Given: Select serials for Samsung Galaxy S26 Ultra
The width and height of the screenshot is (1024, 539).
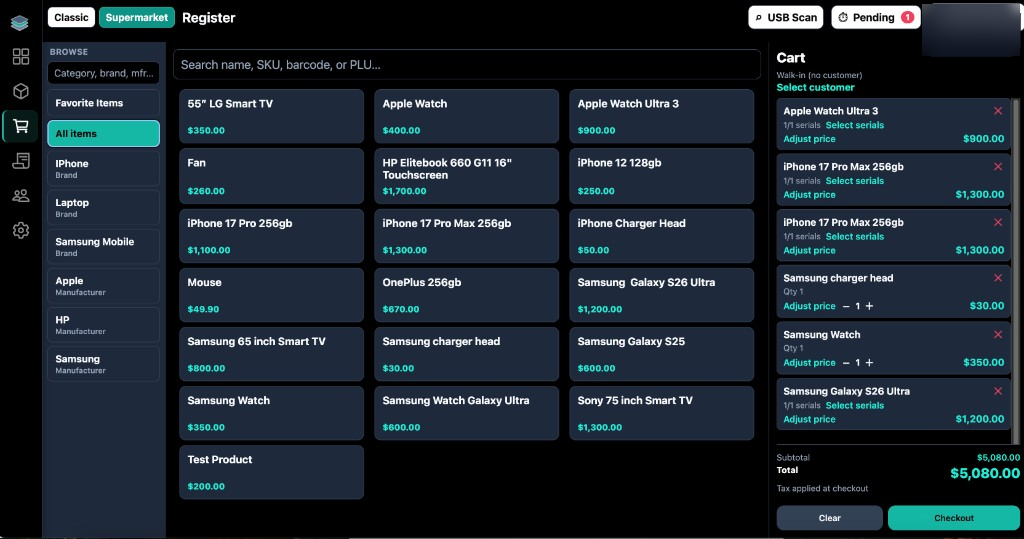Looking at the screenshot, I should tap(854, 406).
